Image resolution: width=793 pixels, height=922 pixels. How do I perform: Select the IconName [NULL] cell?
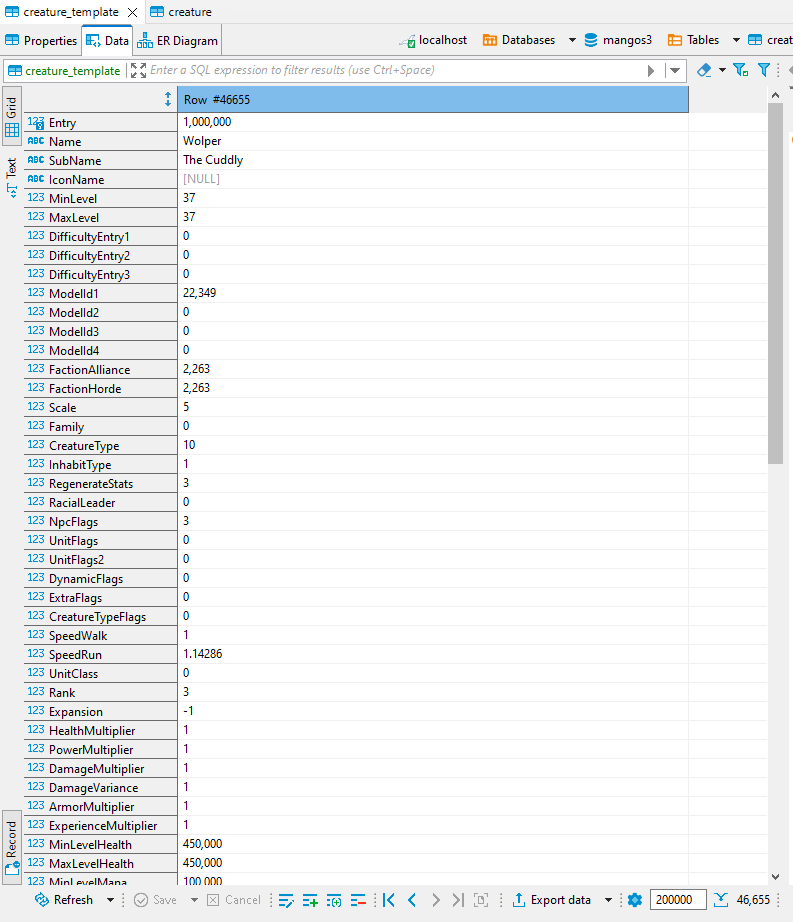pyautogui.click(x=433, y=179)
